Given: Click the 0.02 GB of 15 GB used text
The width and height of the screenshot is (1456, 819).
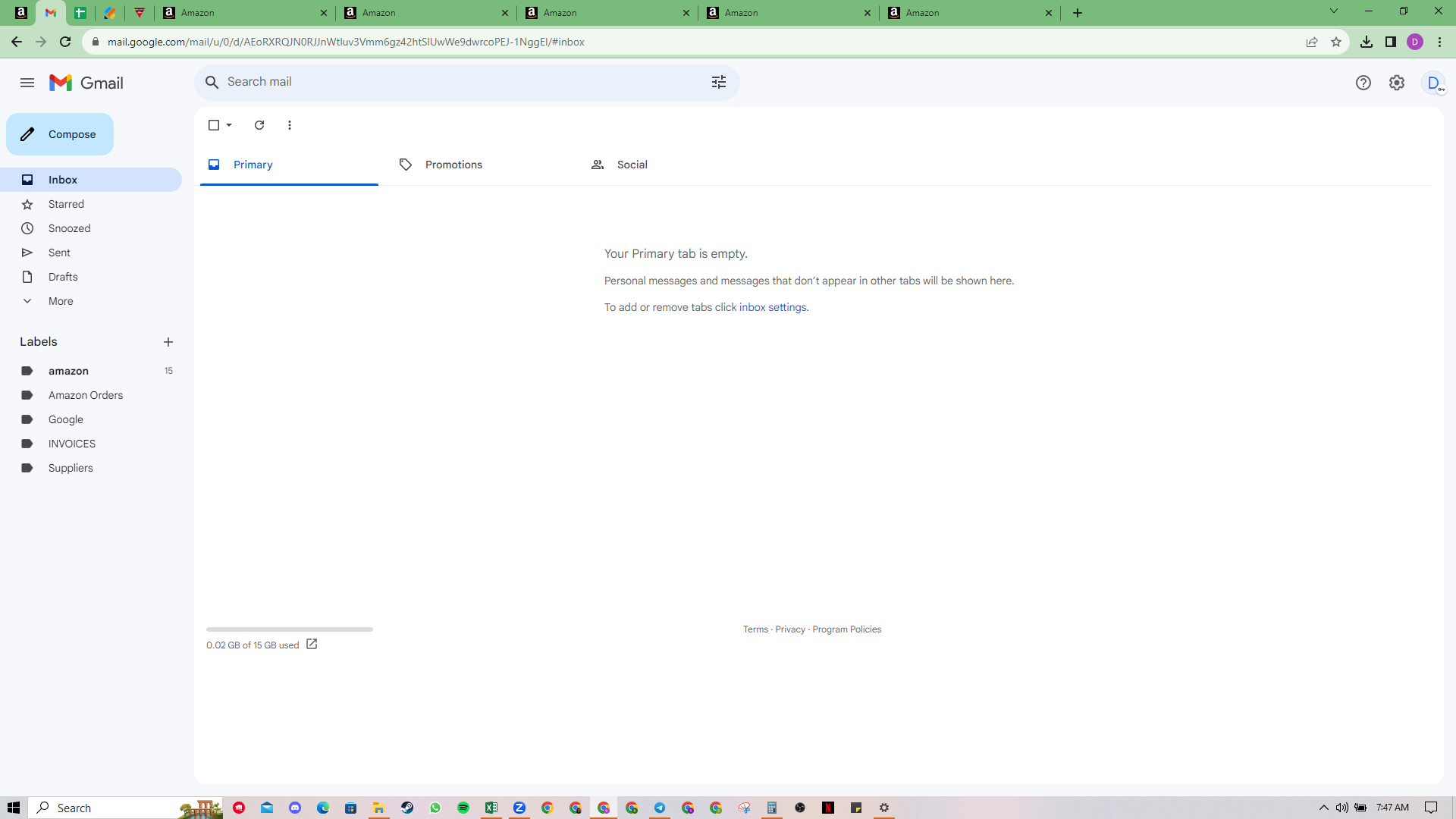Looking at the screenshot, I should pyautogui.click(x=253, y=645).
